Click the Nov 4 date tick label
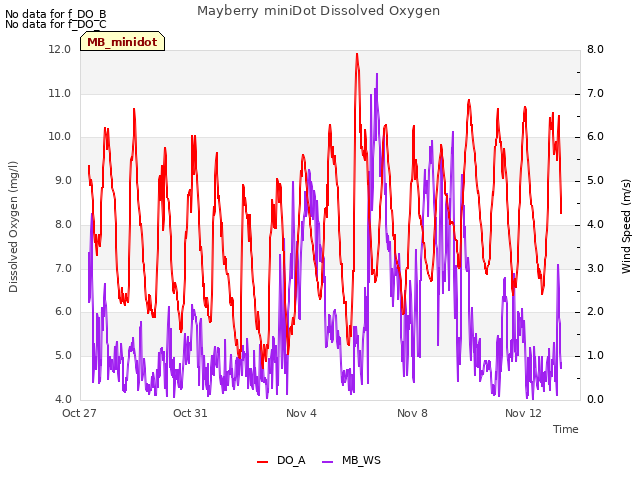The width and height of the screenshot is (640, 480). tap(301, 413)
